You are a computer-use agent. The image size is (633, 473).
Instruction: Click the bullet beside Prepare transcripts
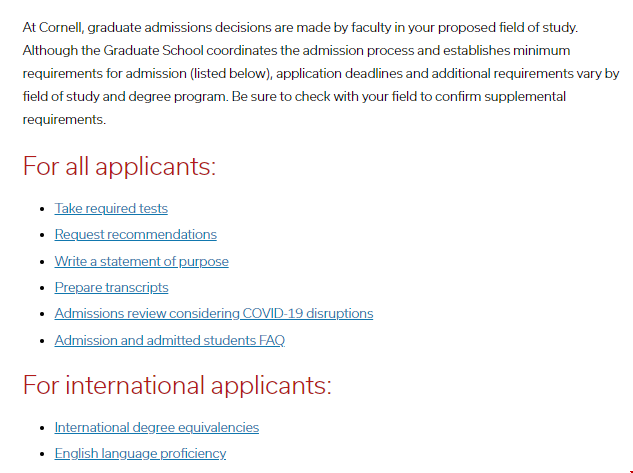42,288
